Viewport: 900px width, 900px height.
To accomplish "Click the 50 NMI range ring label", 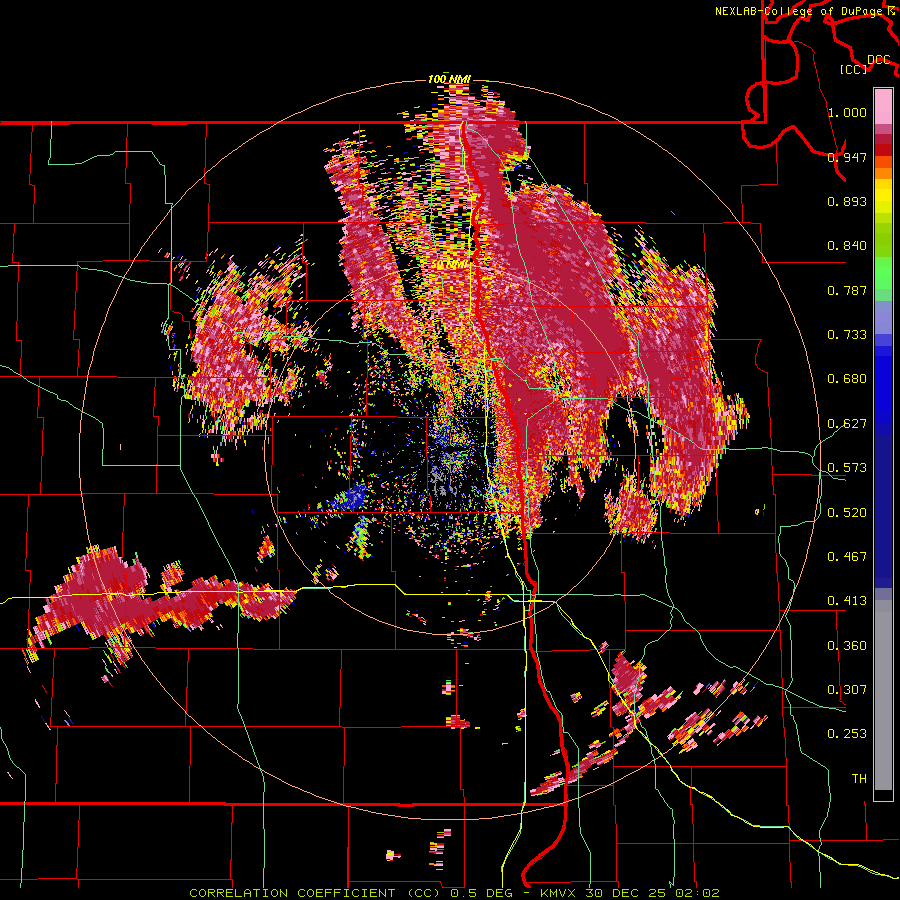I will 449,264.
